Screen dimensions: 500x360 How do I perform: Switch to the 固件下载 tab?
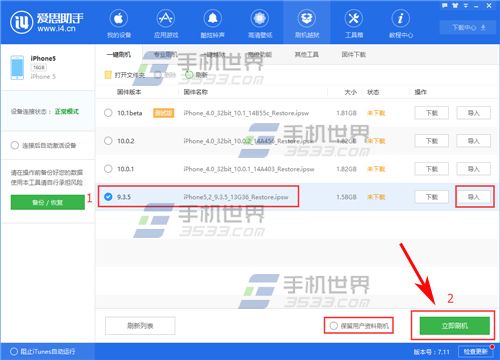(x=354, y=54)
